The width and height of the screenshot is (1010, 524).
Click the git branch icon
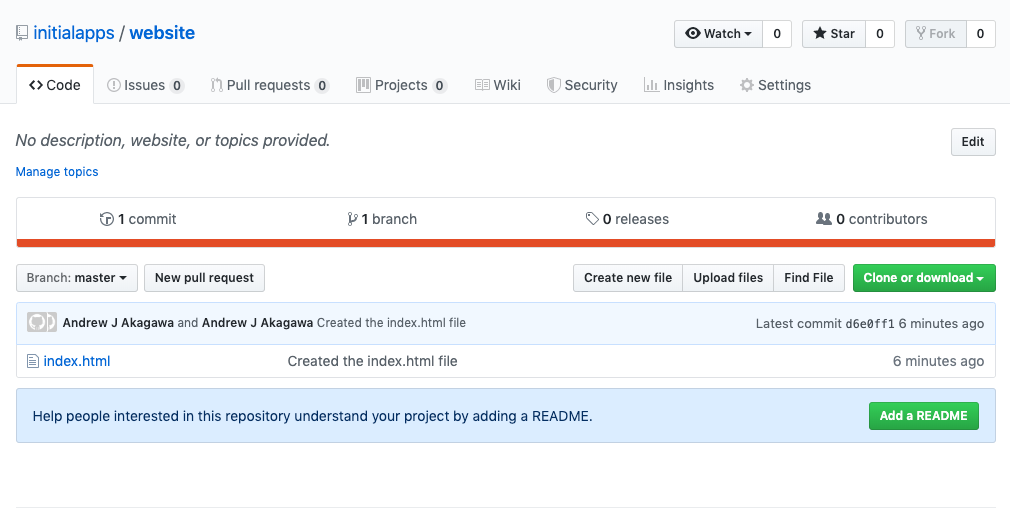352,219
